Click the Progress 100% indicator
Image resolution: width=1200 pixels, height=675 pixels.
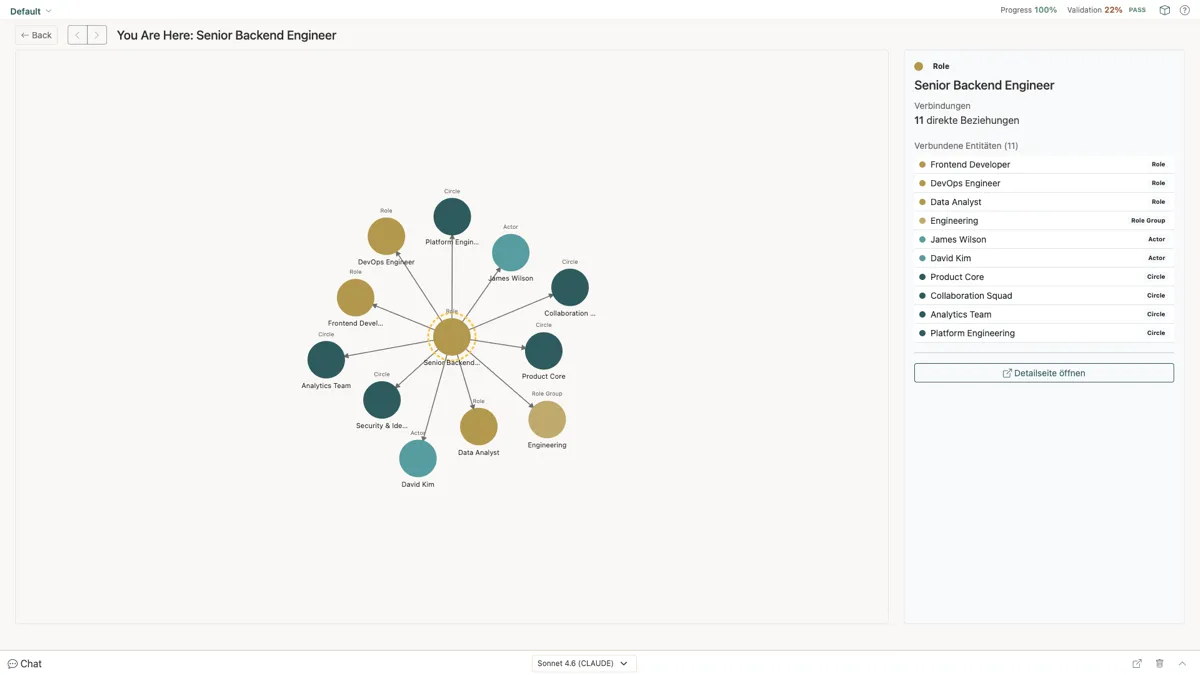pyautogui.click(x=1028, y=10)
